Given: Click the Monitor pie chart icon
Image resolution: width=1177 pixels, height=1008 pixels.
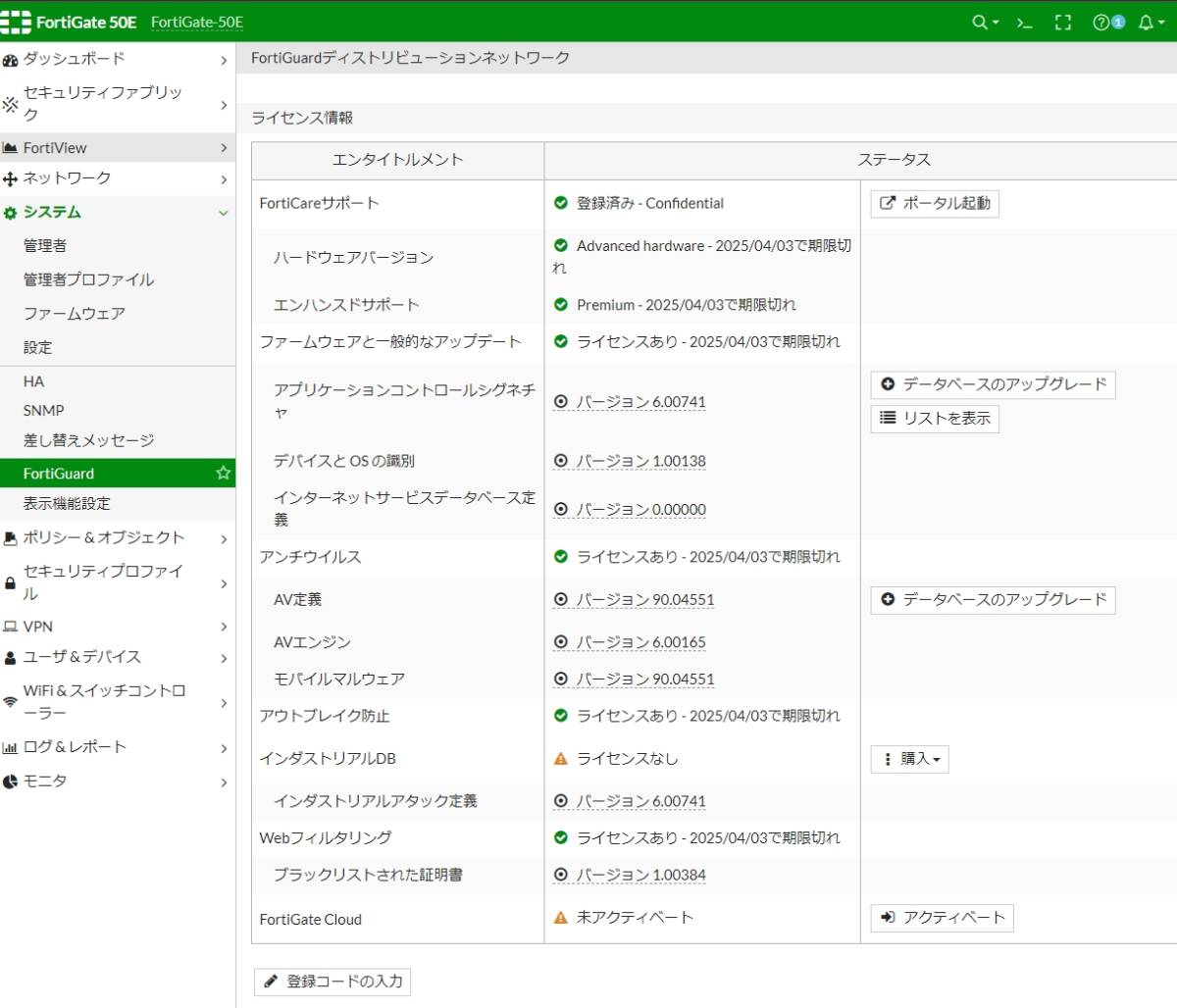Looking at the screenshot, I should [10, 781].
